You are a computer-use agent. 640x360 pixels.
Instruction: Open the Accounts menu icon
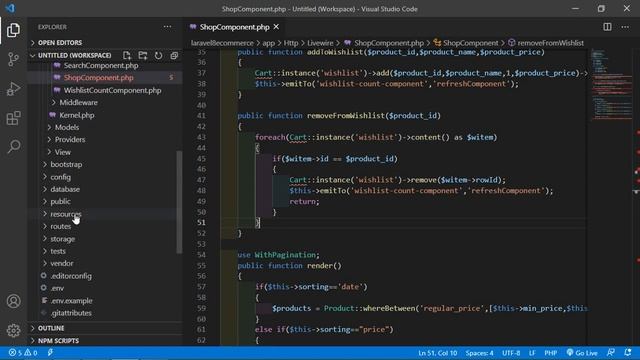click(x=13, y=301)
